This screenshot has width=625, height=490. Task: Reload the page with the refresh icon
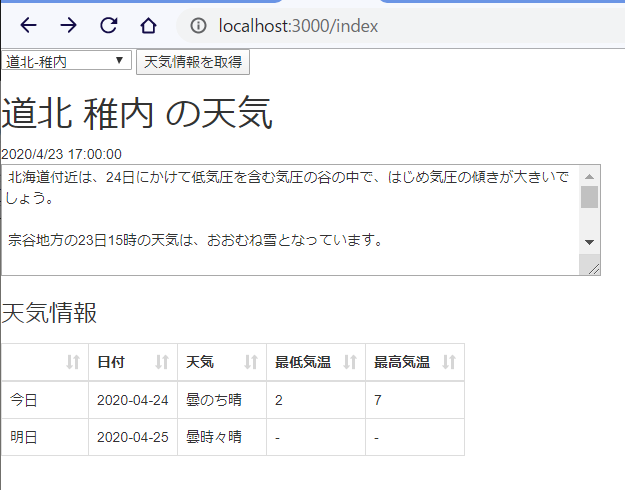point(108,26)
